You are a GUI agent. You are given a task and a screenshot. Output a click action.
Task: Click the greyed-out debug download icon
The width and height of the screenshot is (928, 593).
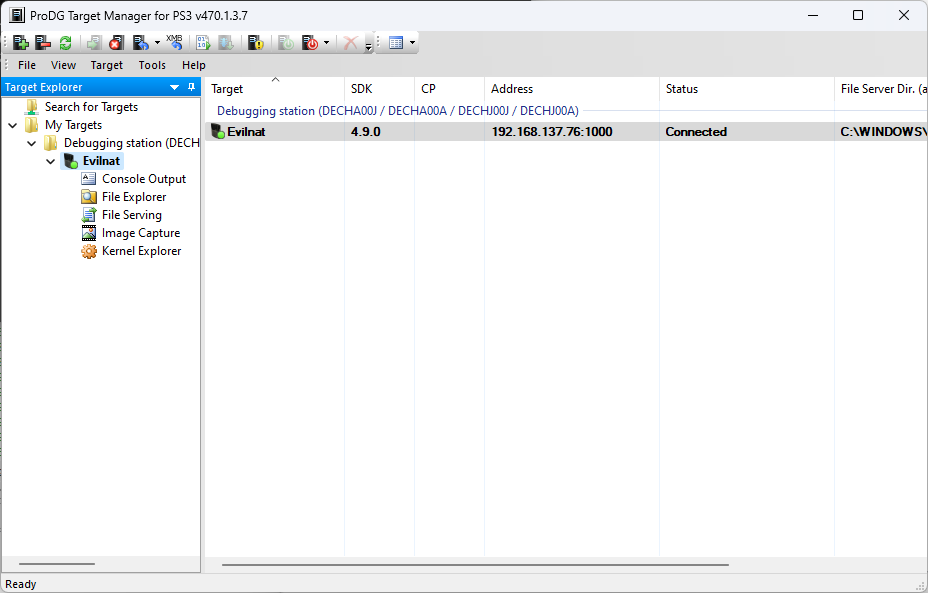click(226, 43)
